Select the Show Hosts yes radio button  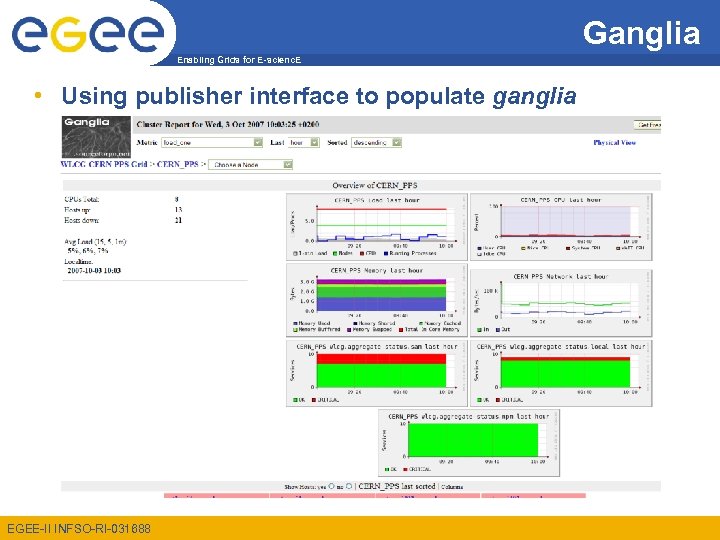[332, 486]
